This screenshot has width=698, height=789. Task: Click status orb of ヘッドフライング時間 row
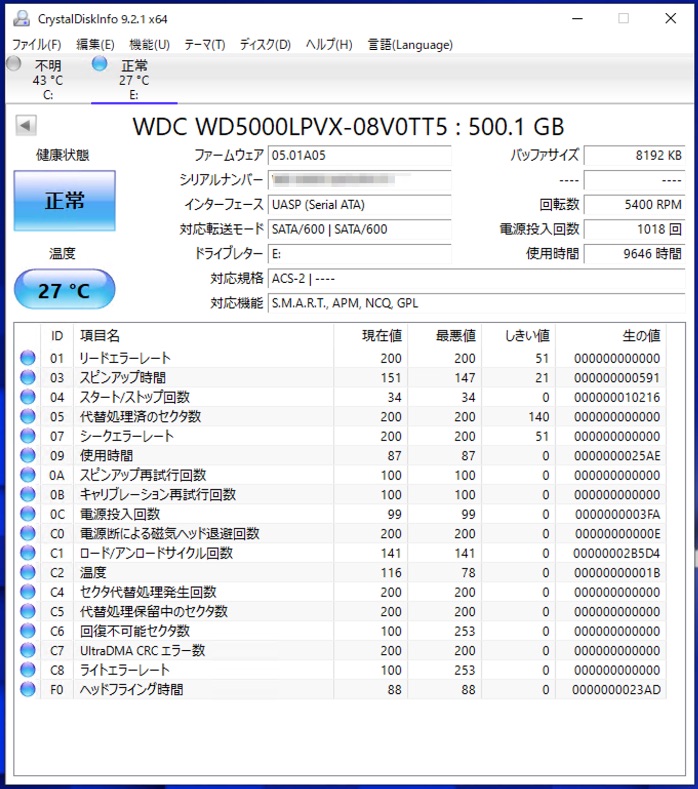28,689
